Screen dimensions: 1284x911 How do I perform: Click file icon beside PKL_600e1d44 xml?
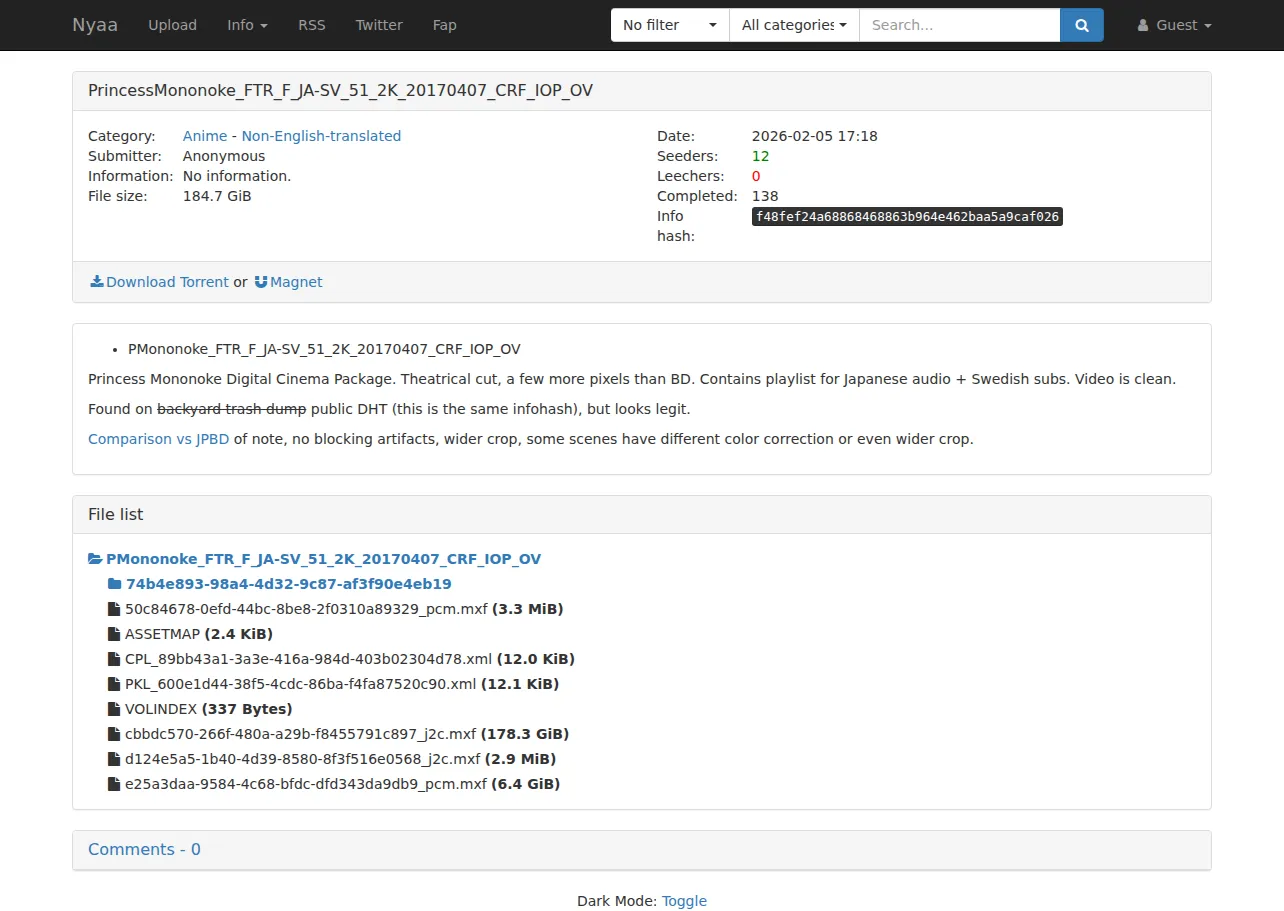[114, 684]
